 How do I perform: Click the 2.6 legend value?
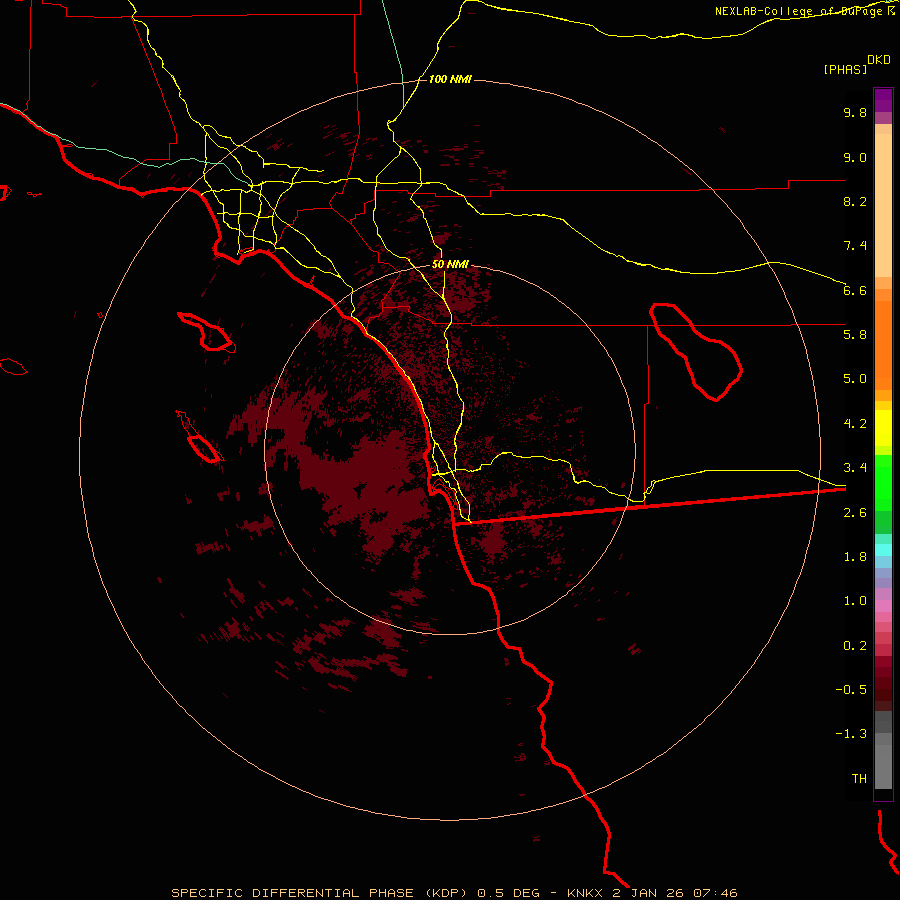point(855,513)
